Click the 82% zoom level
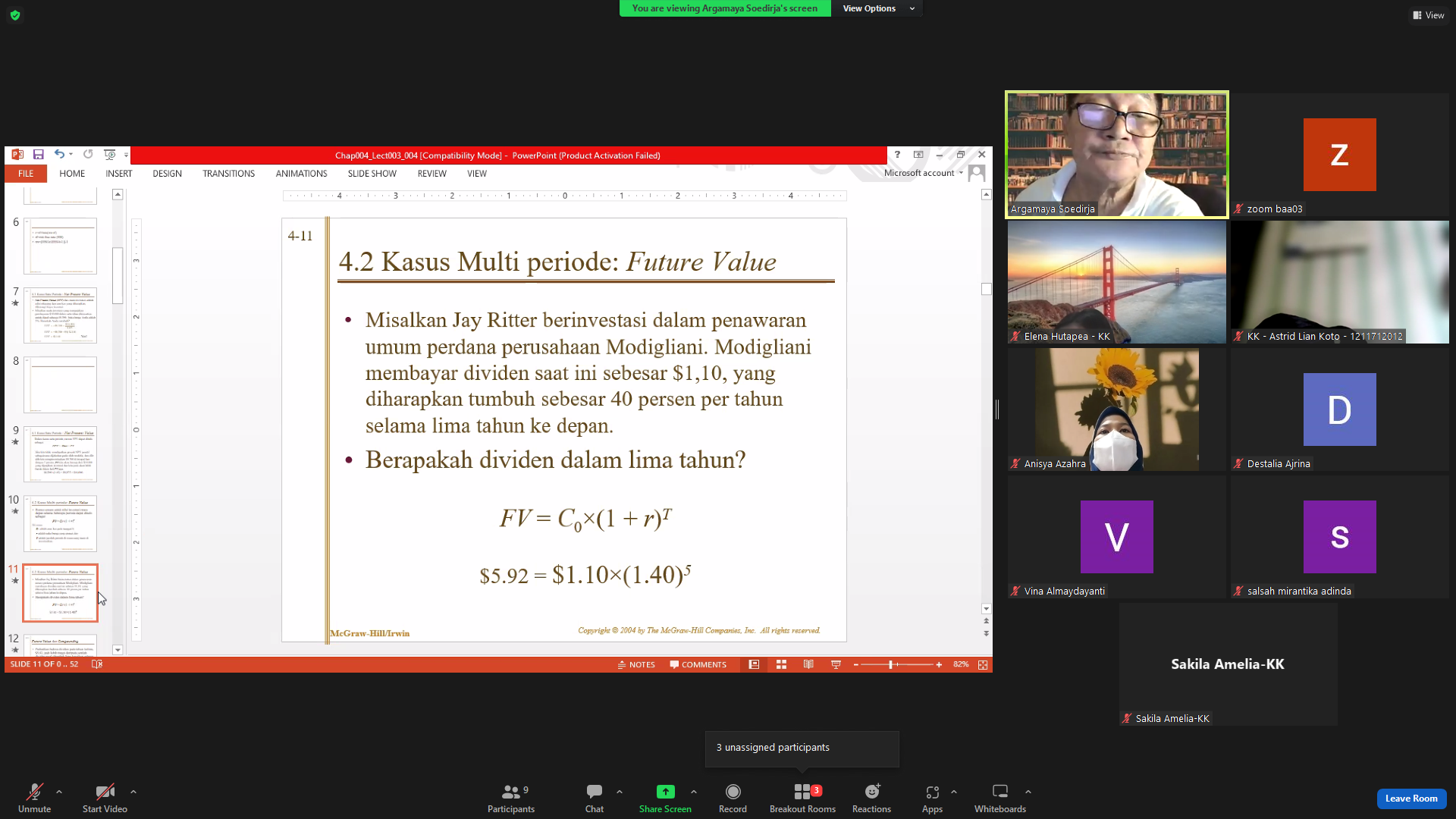Screen dimensions: 1456x819 pos(961,664)
